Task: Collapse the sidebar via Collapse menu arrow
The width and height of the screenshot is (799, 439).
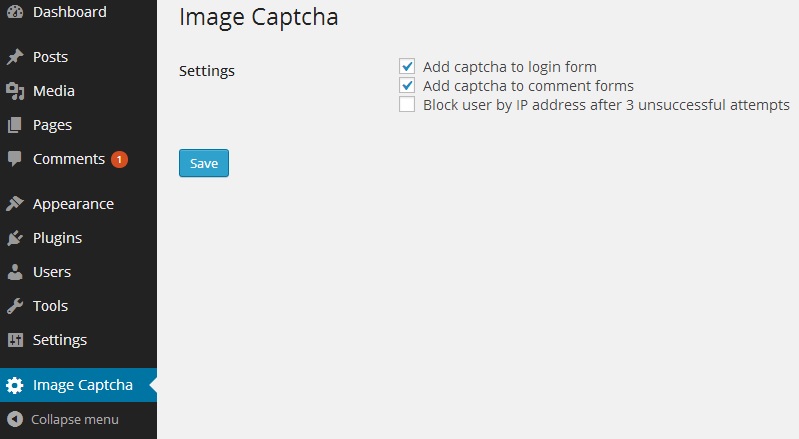Action: tap(15, 419)
